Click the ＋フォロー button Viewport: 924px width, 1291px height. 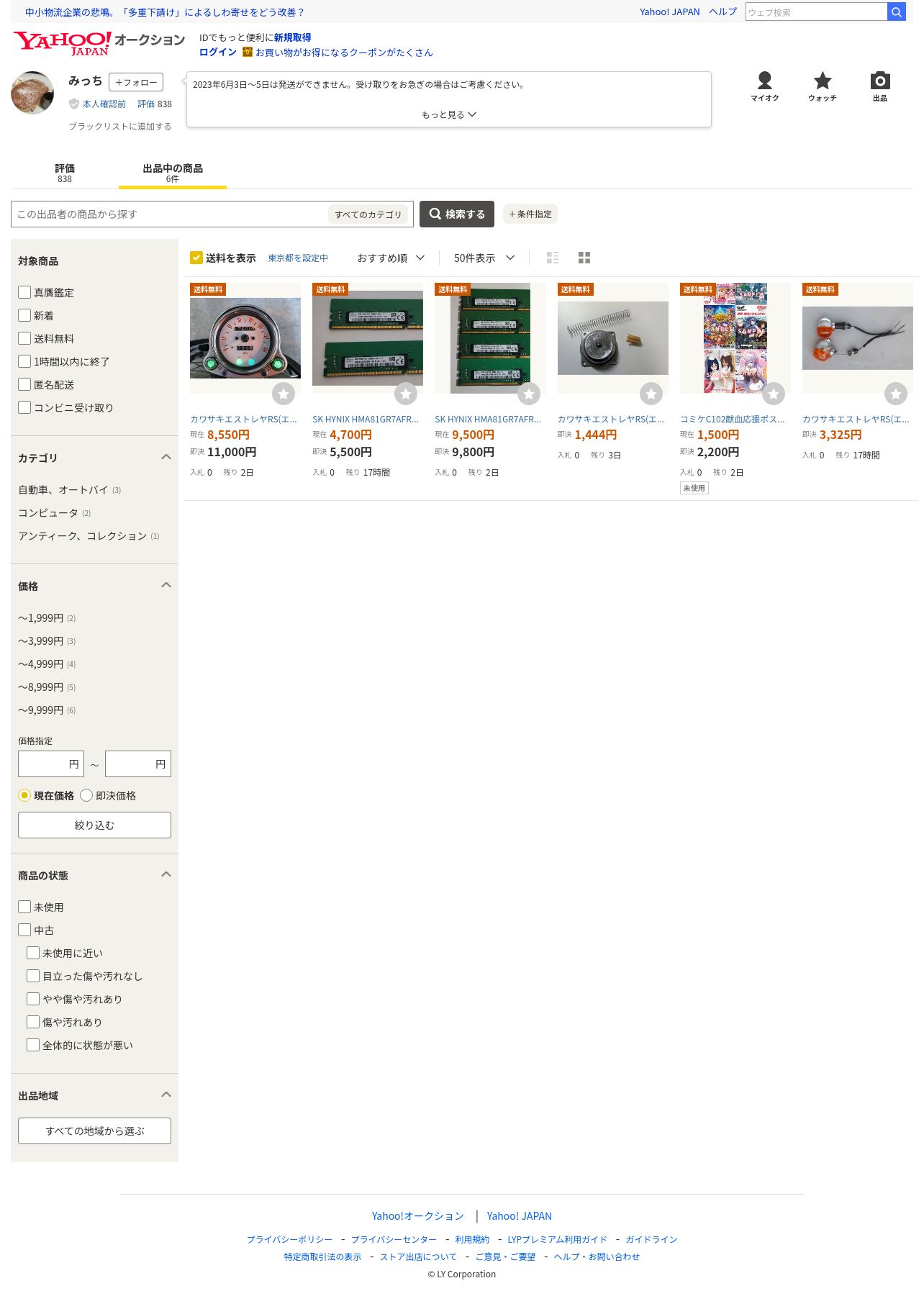136,82
